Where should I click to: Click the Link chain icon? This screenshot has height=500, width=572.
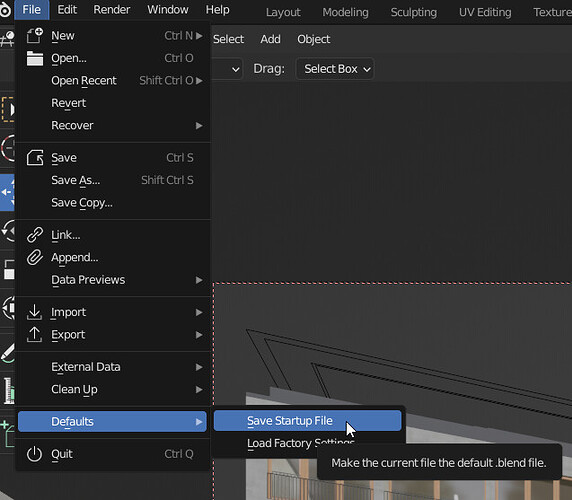point(35,235)
